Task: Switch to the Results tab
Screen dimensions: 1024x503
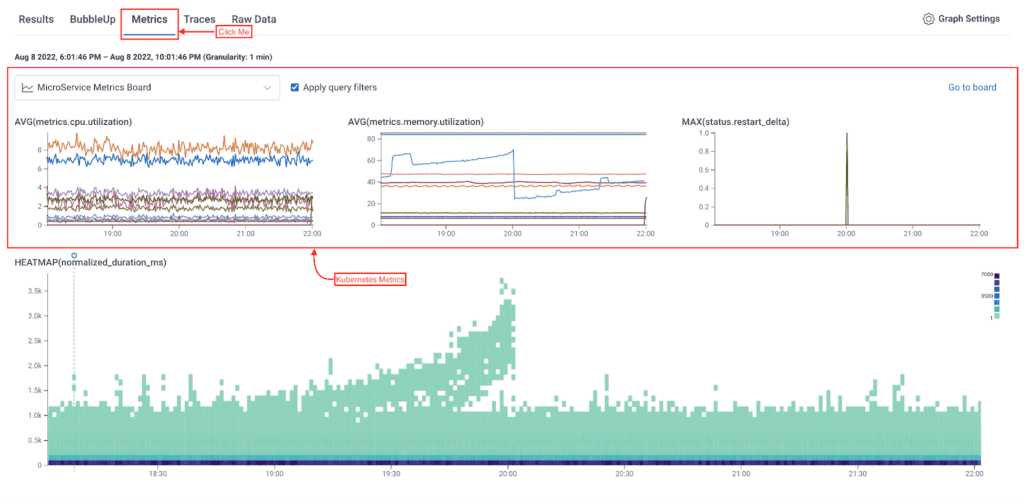Action: pyautogui.click(x=36, y=19)
